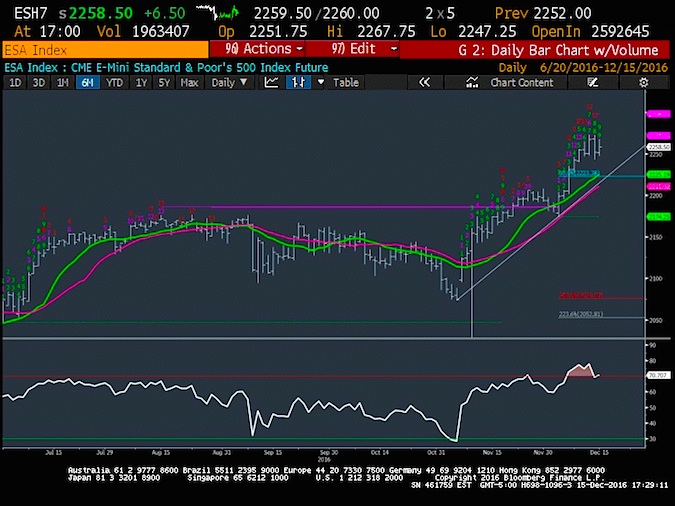Click the +6.50 net change value

[164, 13]
